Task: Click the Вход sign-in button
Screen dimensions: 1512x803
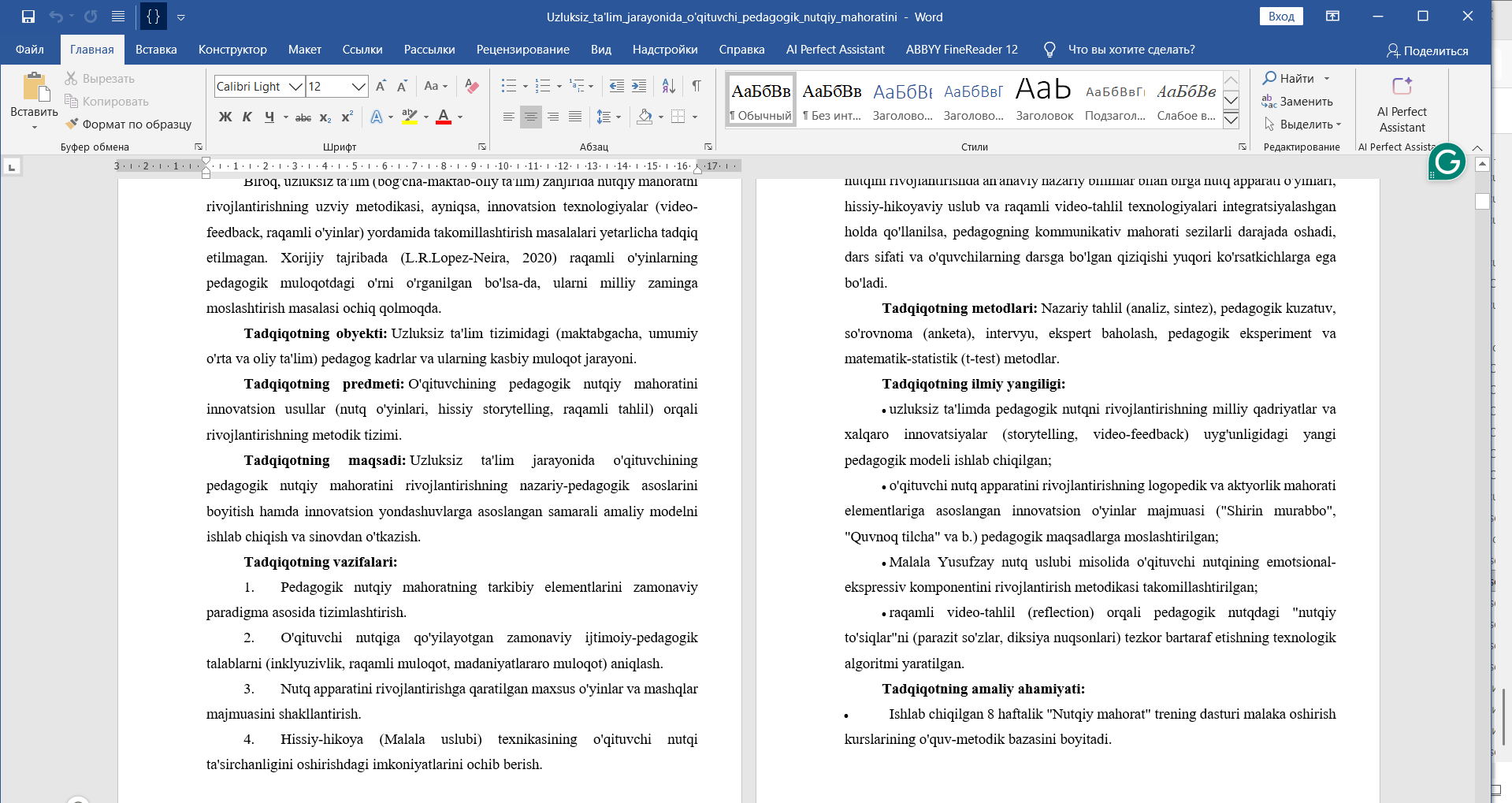Action: point(1281,17)
